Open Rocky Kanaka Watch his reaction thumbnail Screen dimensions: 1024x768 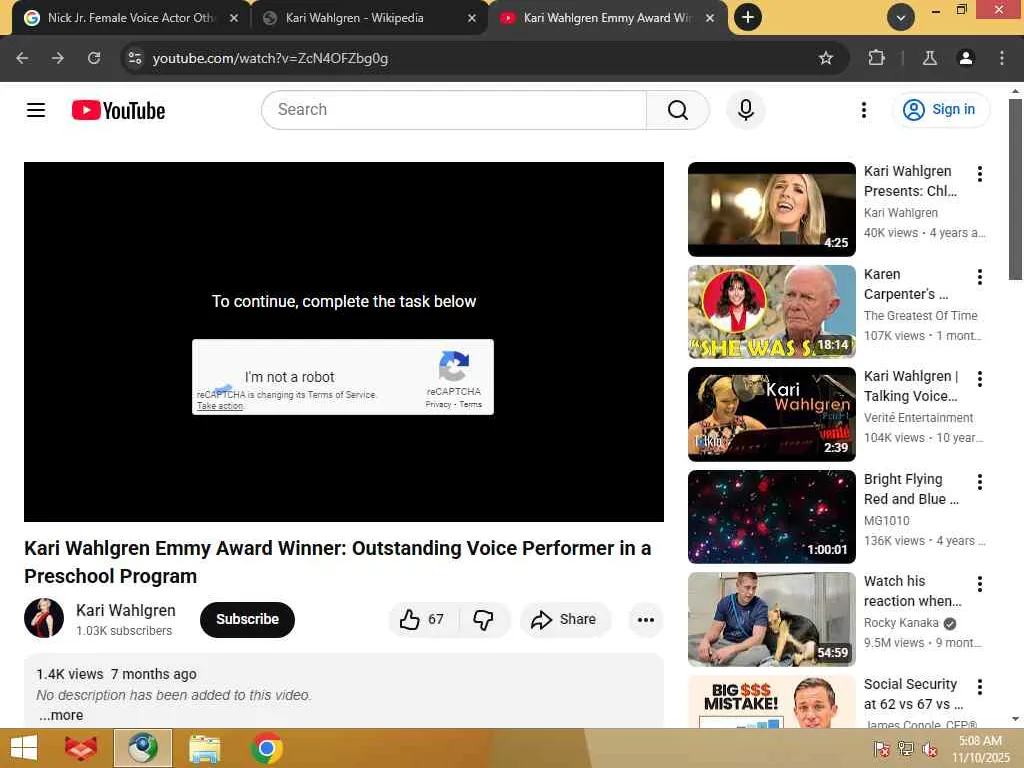tap(772, 619)
